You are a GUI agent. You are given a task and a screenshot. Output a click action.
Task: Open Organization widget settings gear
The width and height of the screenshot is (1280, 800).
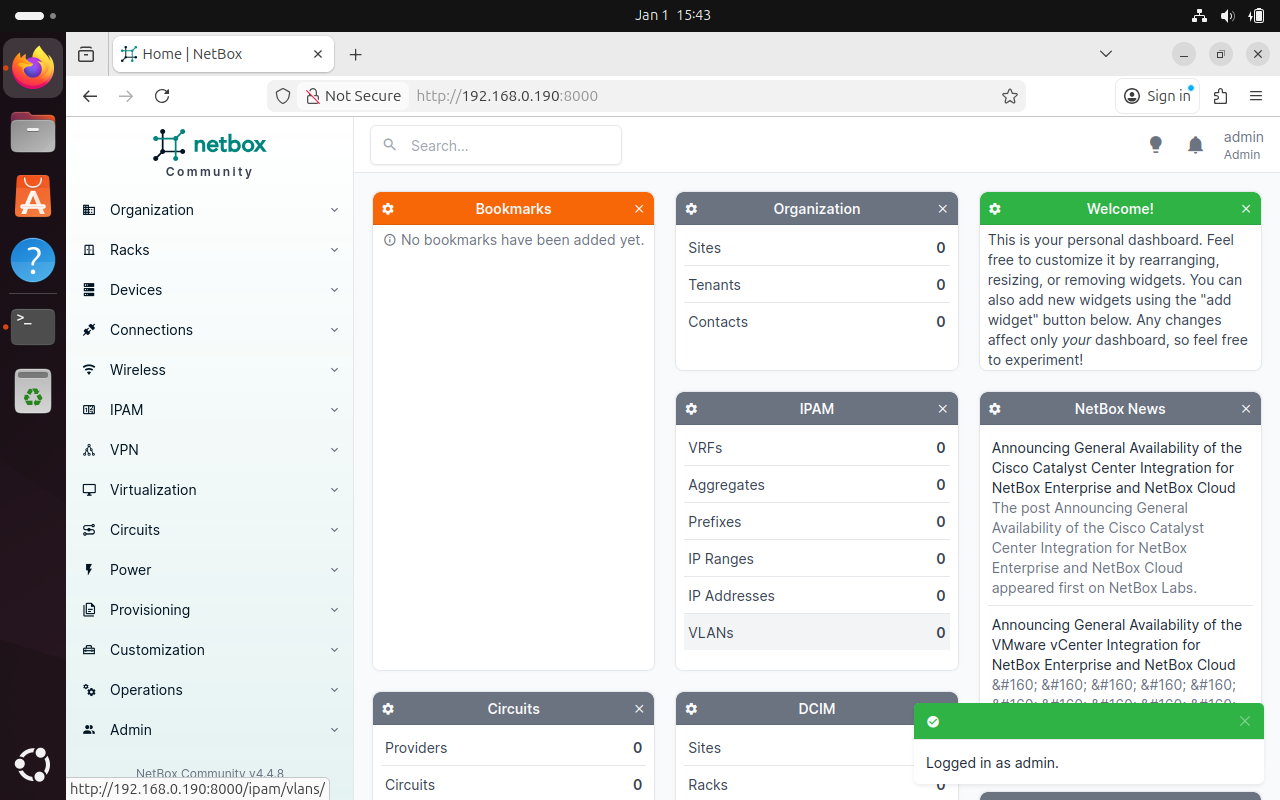[x=691, y=209]
